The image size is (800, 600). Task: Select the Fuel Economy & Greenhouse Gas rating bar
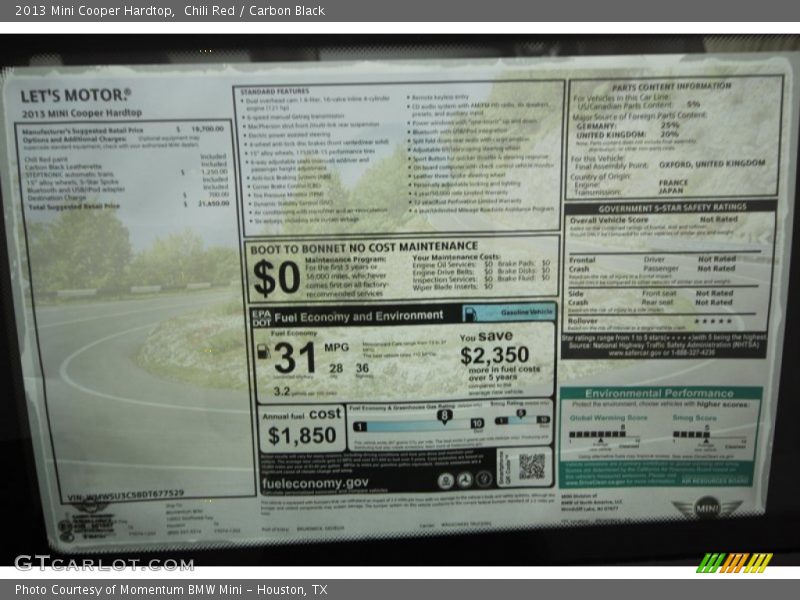pos(418,424)
